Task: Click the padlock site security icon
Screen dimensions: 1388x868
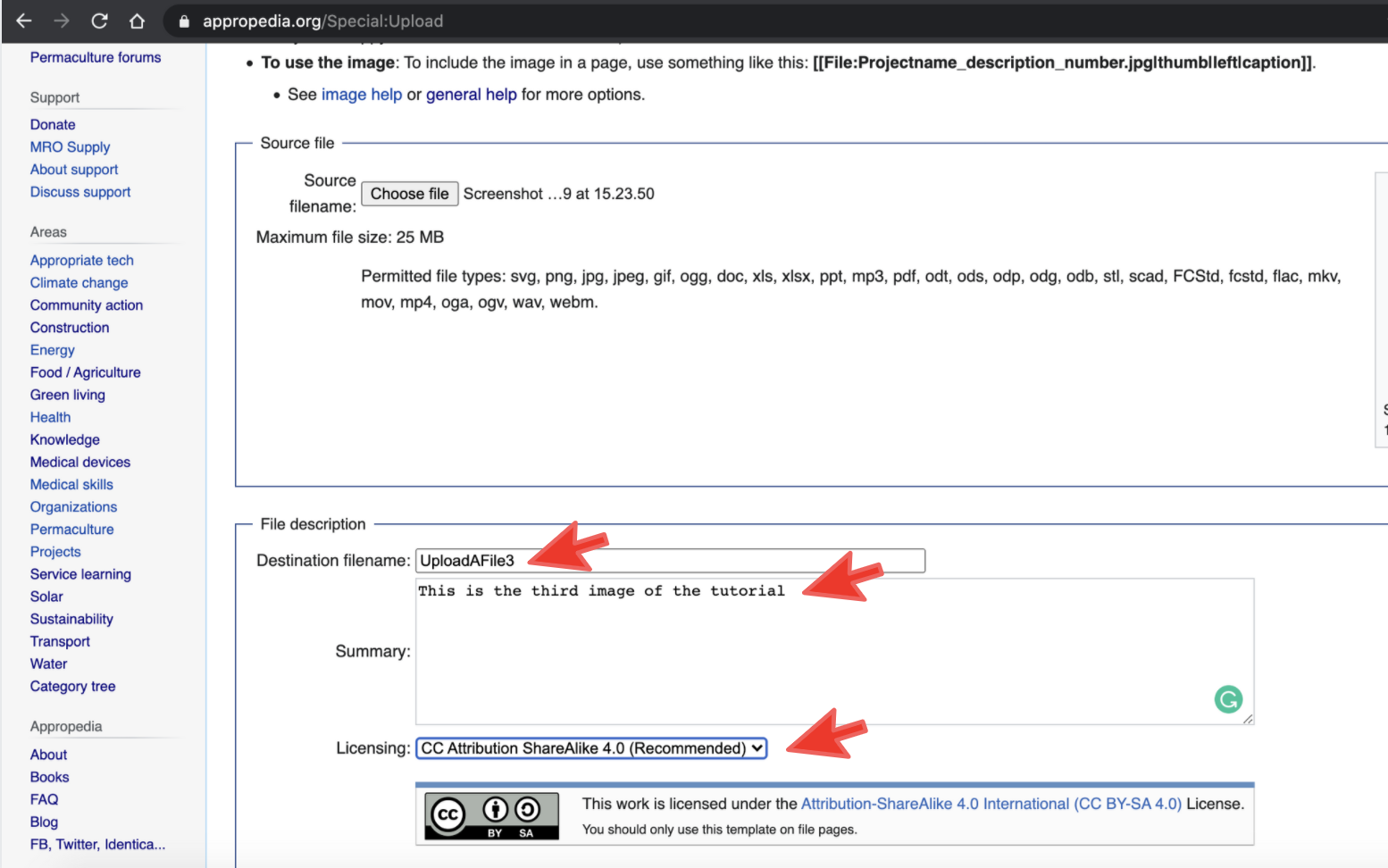Action: (184, 21)
